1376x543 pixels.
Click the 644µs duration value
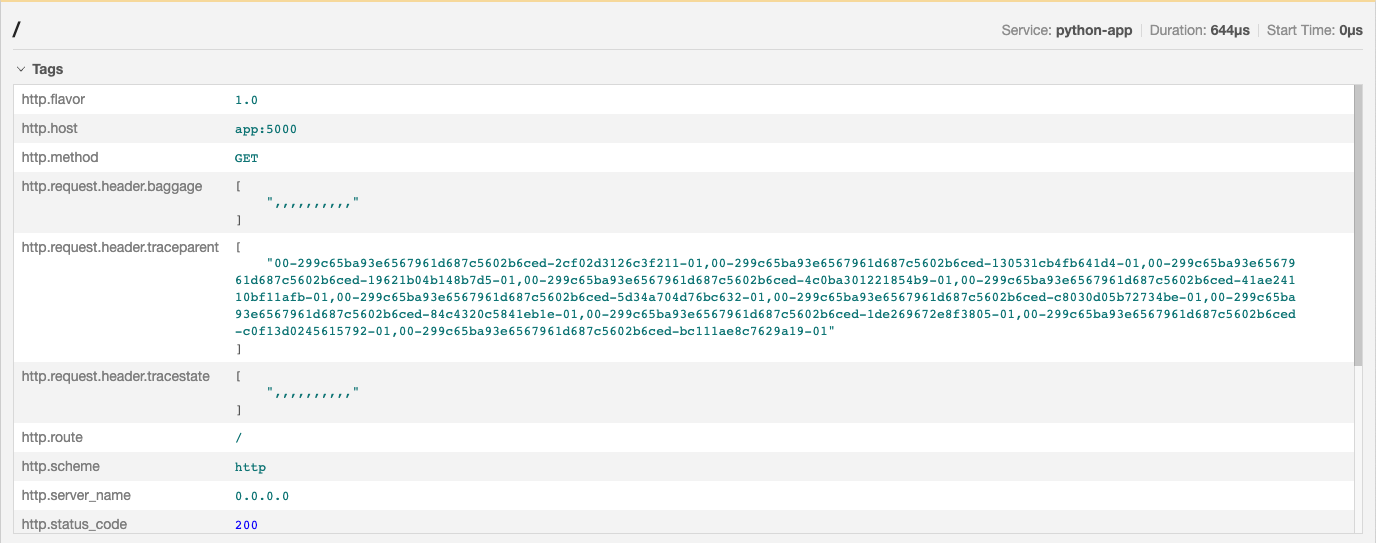click(1229, 31)
